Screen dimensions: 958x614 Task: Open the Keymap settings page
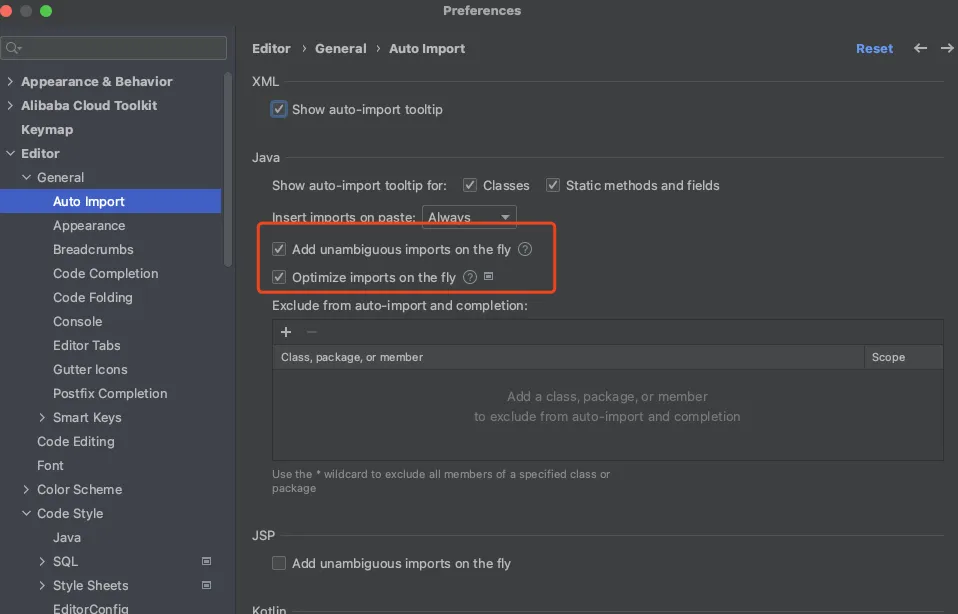pos(47,129)
